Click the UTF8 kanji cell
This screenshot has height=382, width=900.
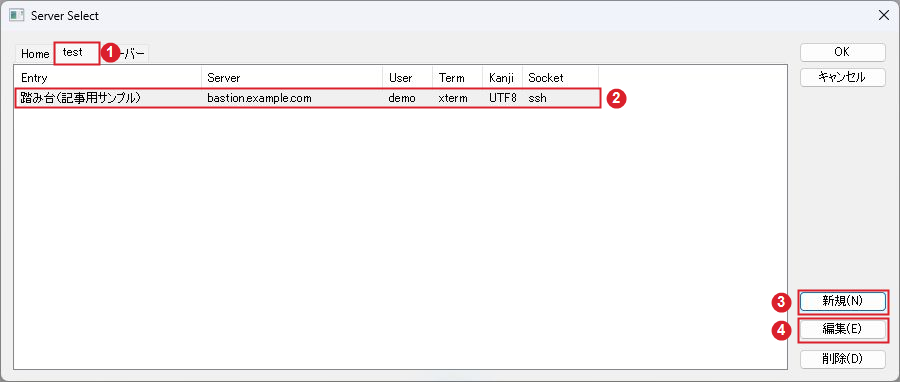tap(503, 98)
